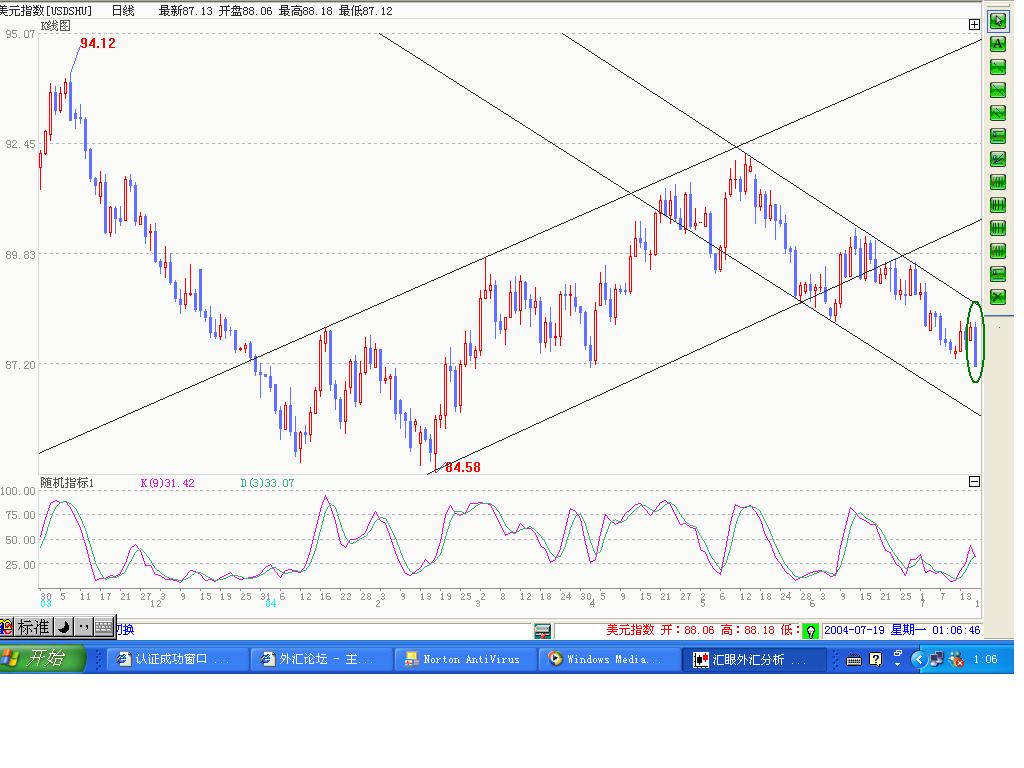1024x768 pixels.
Task: Click the 标准 input mode button on the IME bar
Action: pyautogui.click(x=33, y=627)
